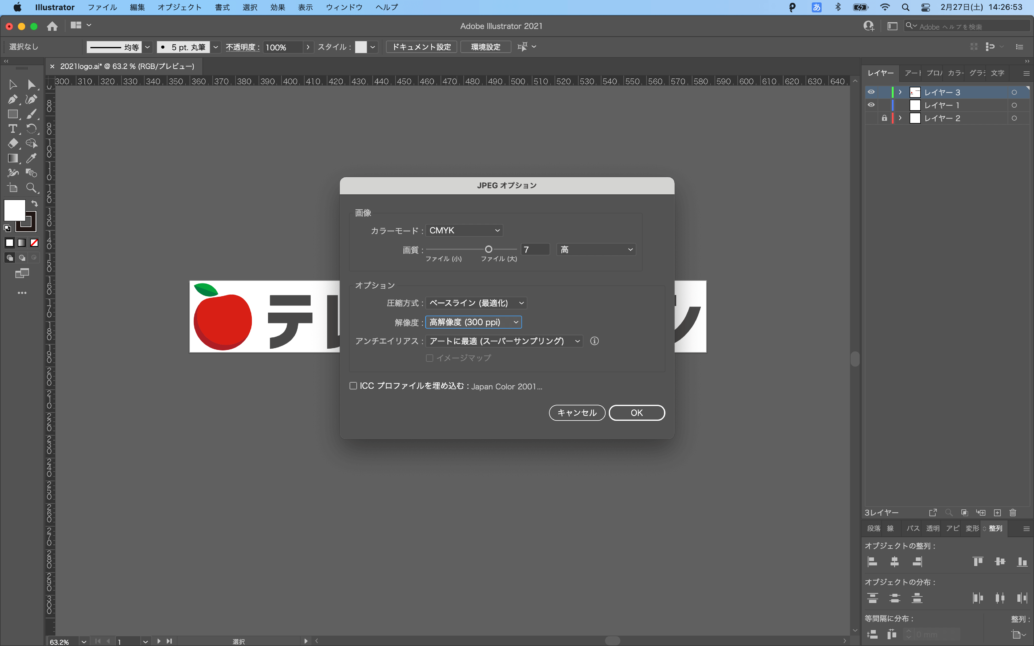Screen dimensions: 1034x646
Task: Select the Rotate tool
Action: [x=31, y=129]
